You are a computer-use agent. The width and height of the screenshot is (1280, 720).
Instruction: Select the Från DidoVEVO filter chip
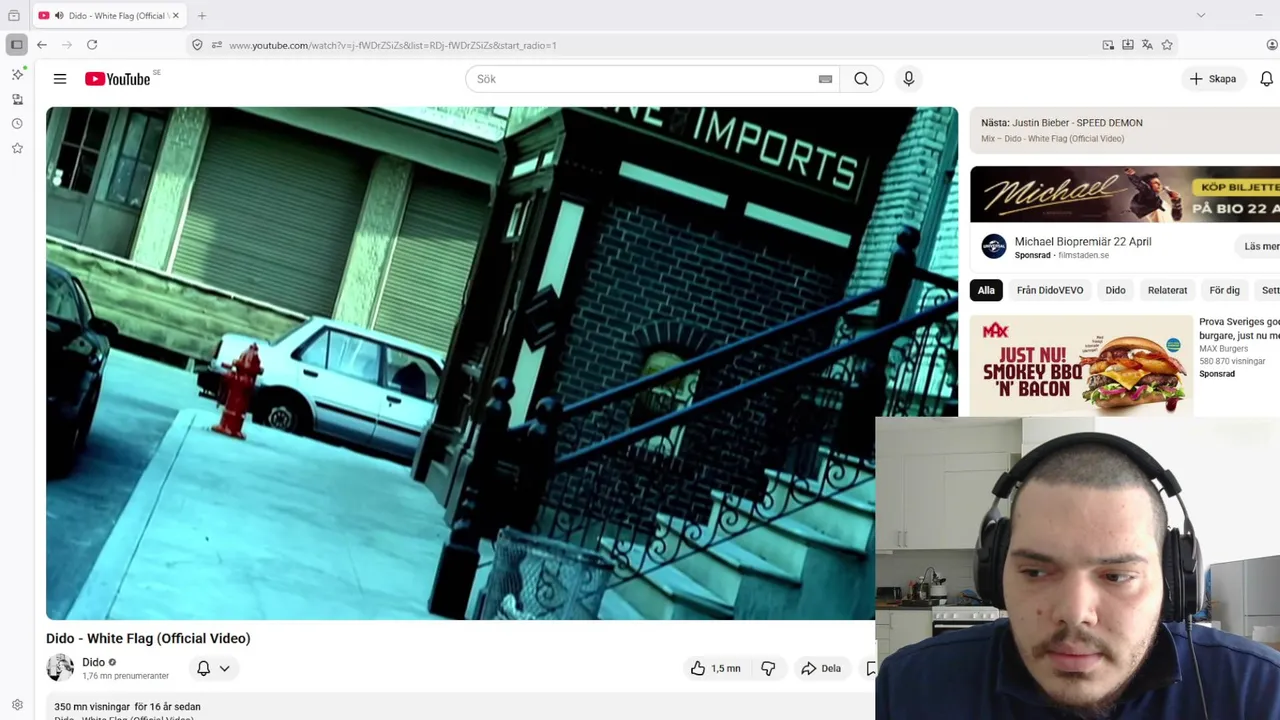tap(1050, 290)
